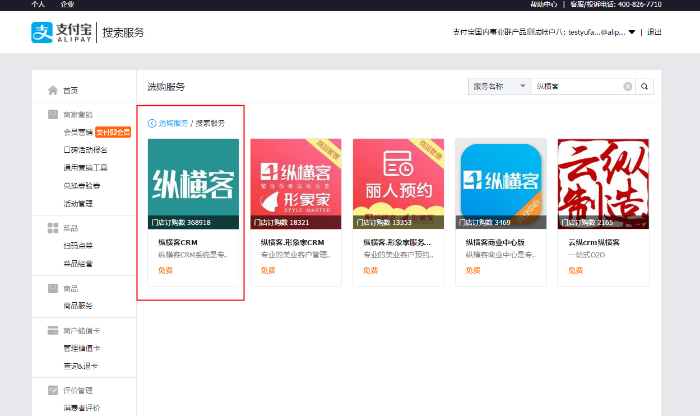Click the order count 3469 label

point(484,222)
